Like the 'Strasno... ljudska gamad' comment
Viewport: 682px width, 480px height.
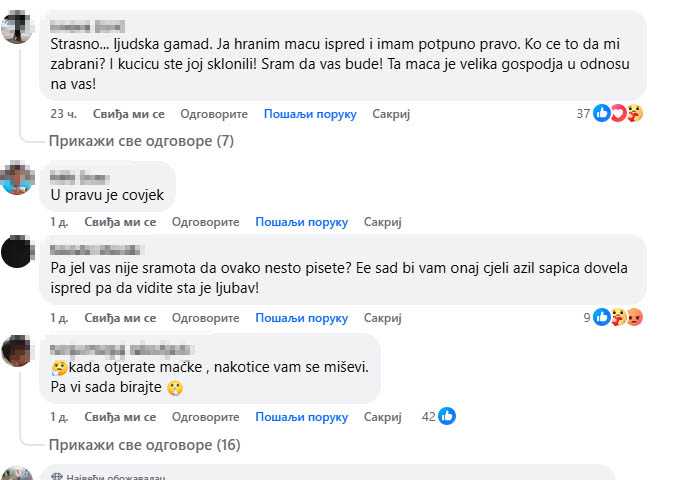[129, 114]
